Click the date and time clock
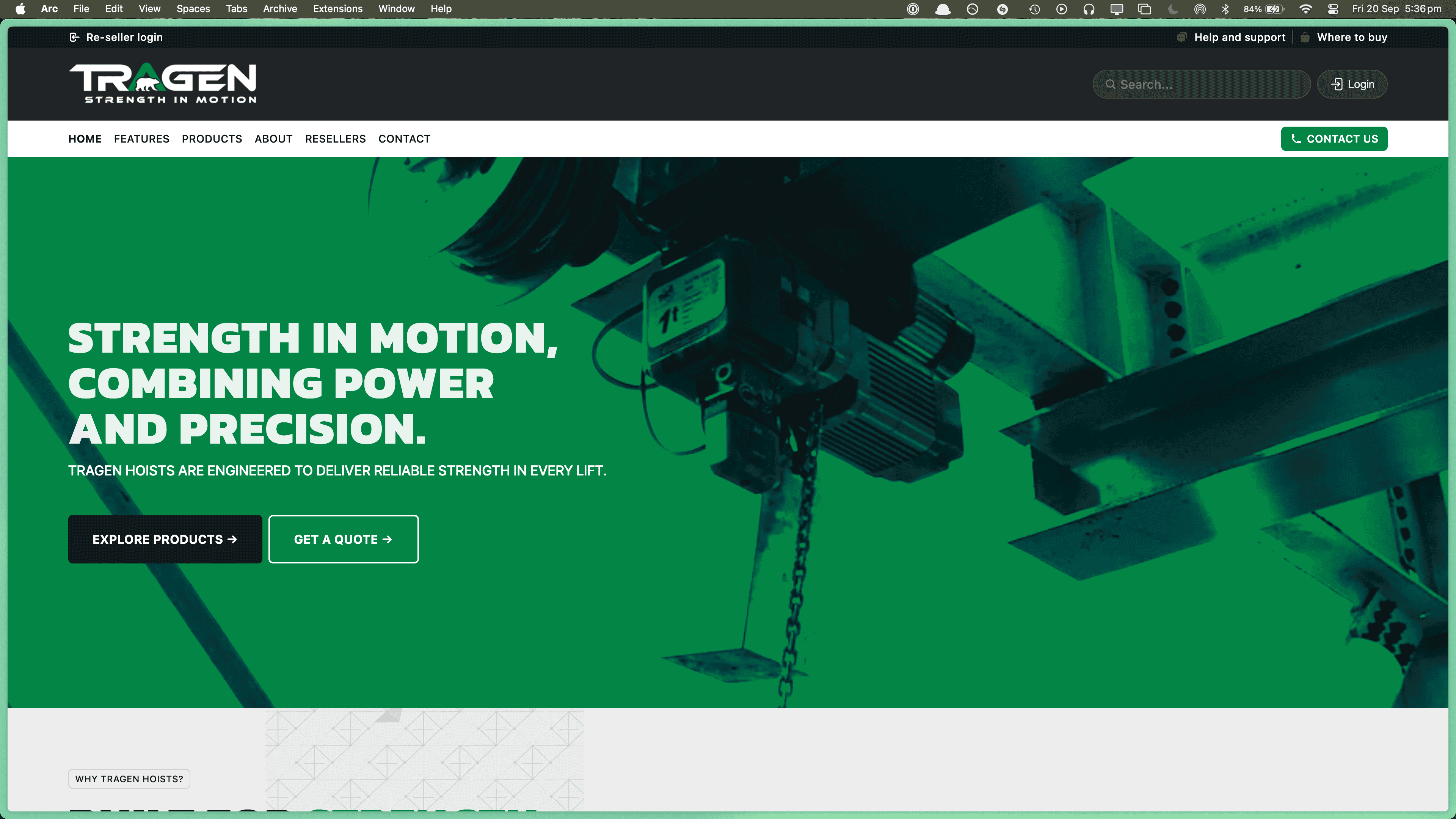 (x=1396, y=8)
